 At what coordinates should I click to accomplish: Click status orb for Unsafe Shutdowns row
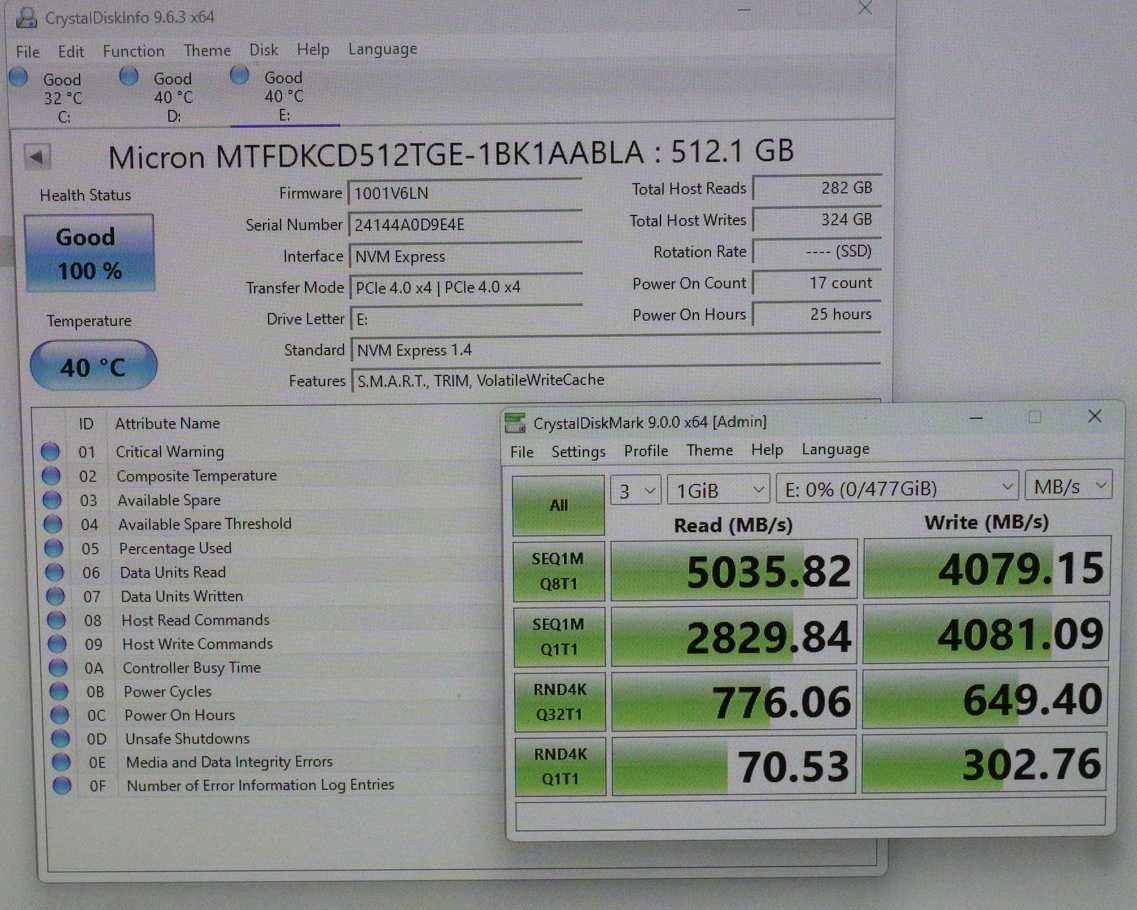click(x=59, y=739)
